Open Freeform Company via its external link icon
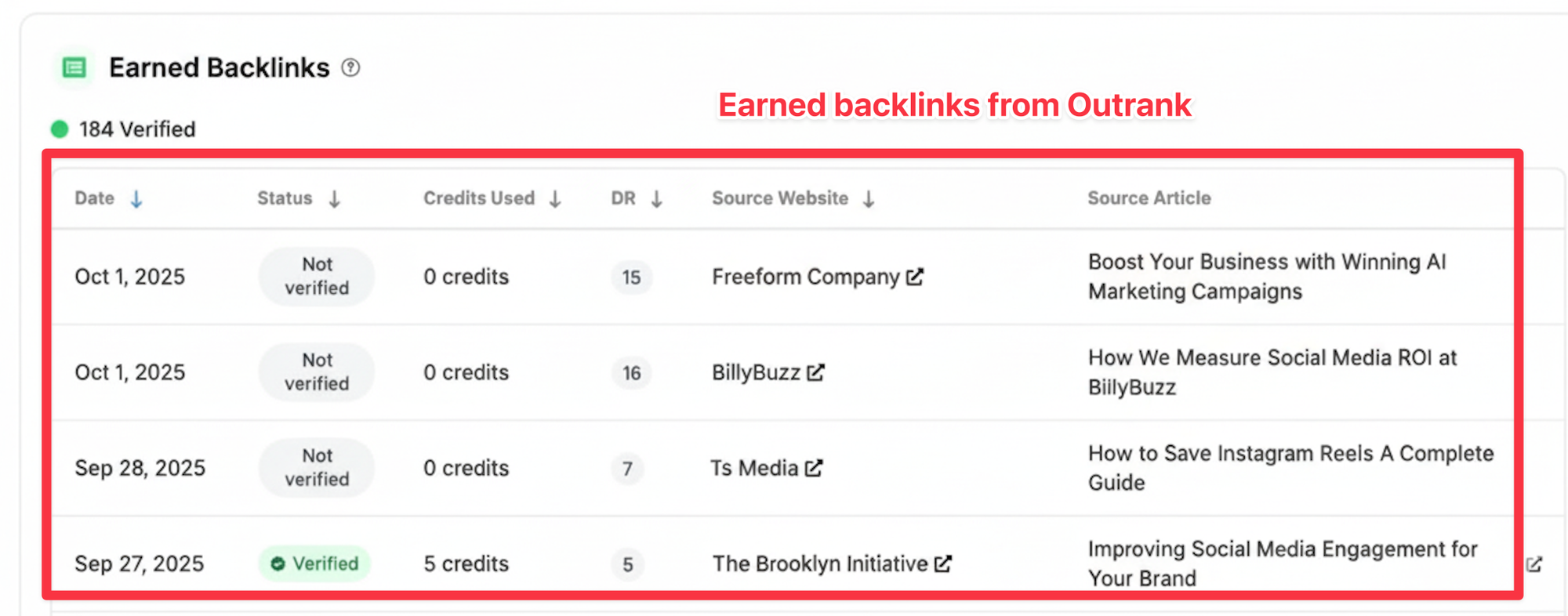The width and height of the screenshot is (1568, 616). pyautogui.click(x=914, y=276)
